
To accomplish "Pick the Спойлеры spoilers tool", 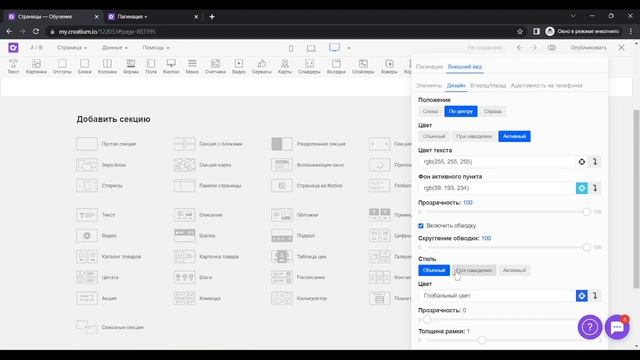I will click(363, 66).
